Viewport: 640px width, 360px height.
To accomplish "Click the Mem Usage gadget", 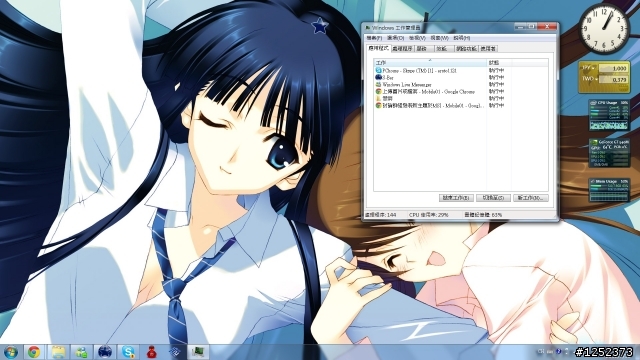I will tap(609, 190).
